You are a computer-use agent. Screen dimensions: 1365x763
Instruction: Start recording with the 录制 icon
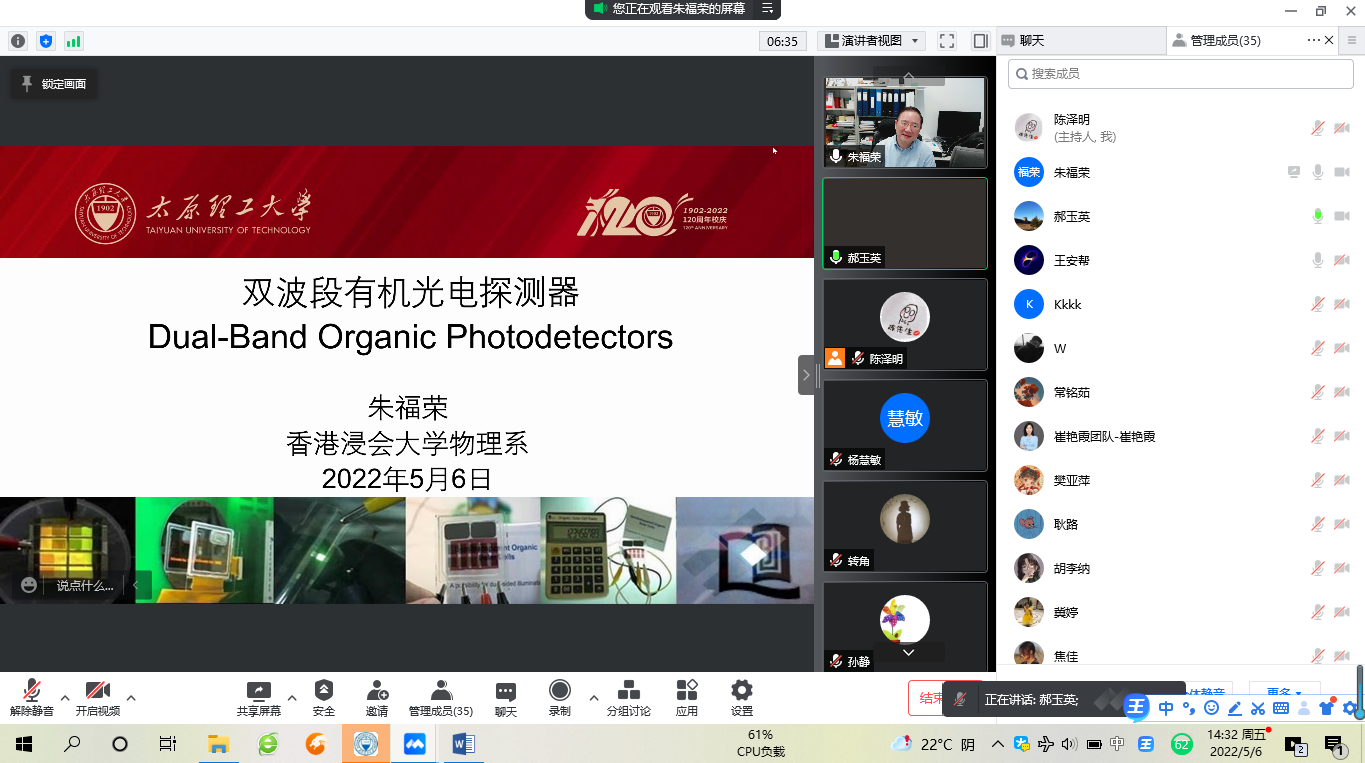[x=559, y=691]
